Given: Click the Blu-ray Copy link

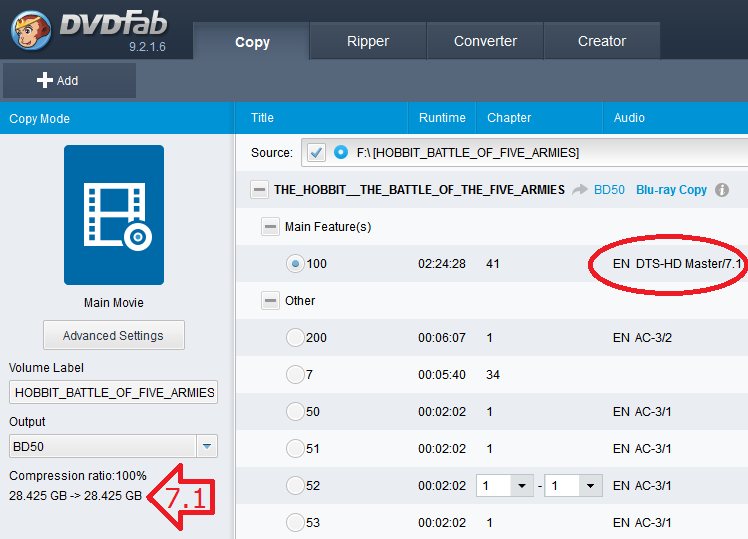Looking at the screenshot, I should [671, 190].
